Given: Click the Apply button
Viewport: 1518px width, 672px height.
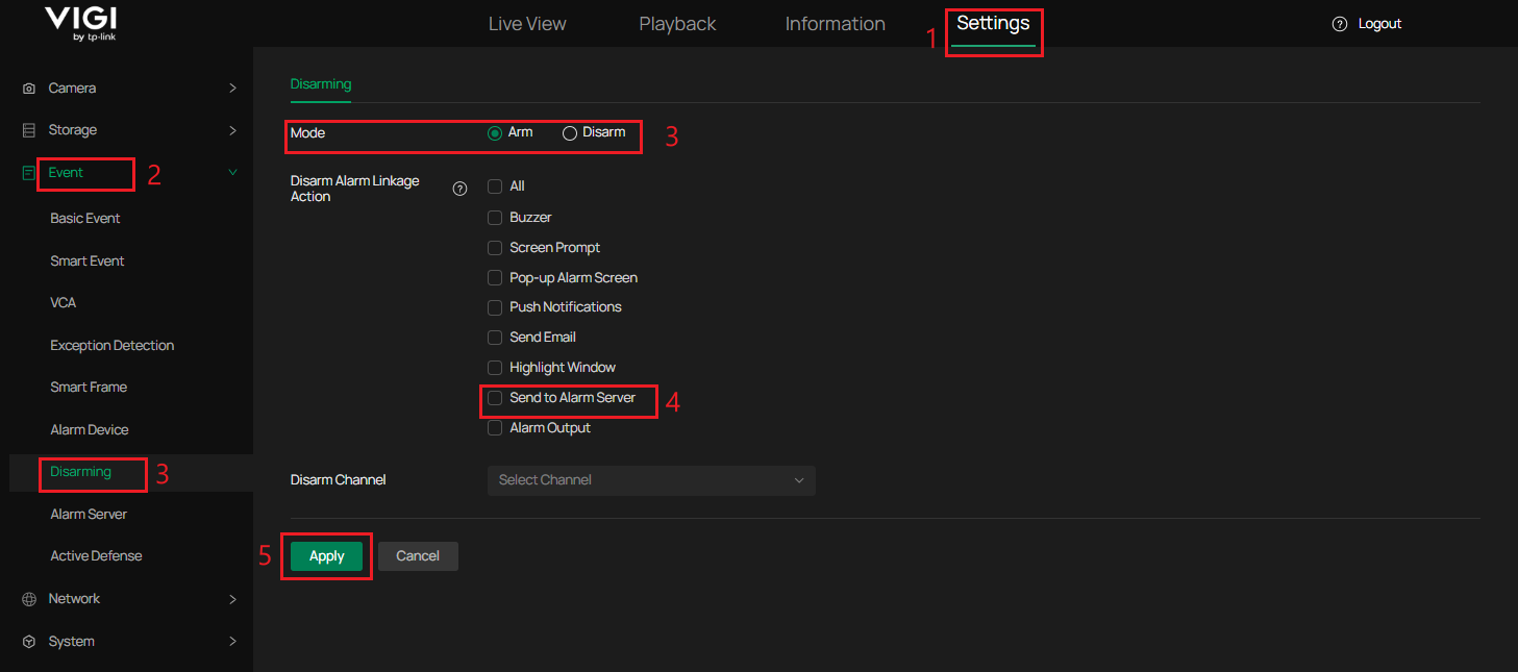Looking at the screenshot, I should click(327, 556).
